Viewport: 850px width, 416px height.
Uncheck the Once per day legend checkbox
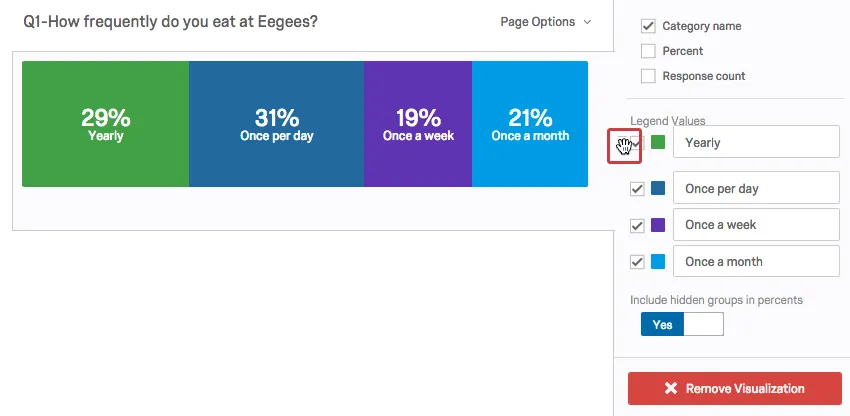(637, 189)
